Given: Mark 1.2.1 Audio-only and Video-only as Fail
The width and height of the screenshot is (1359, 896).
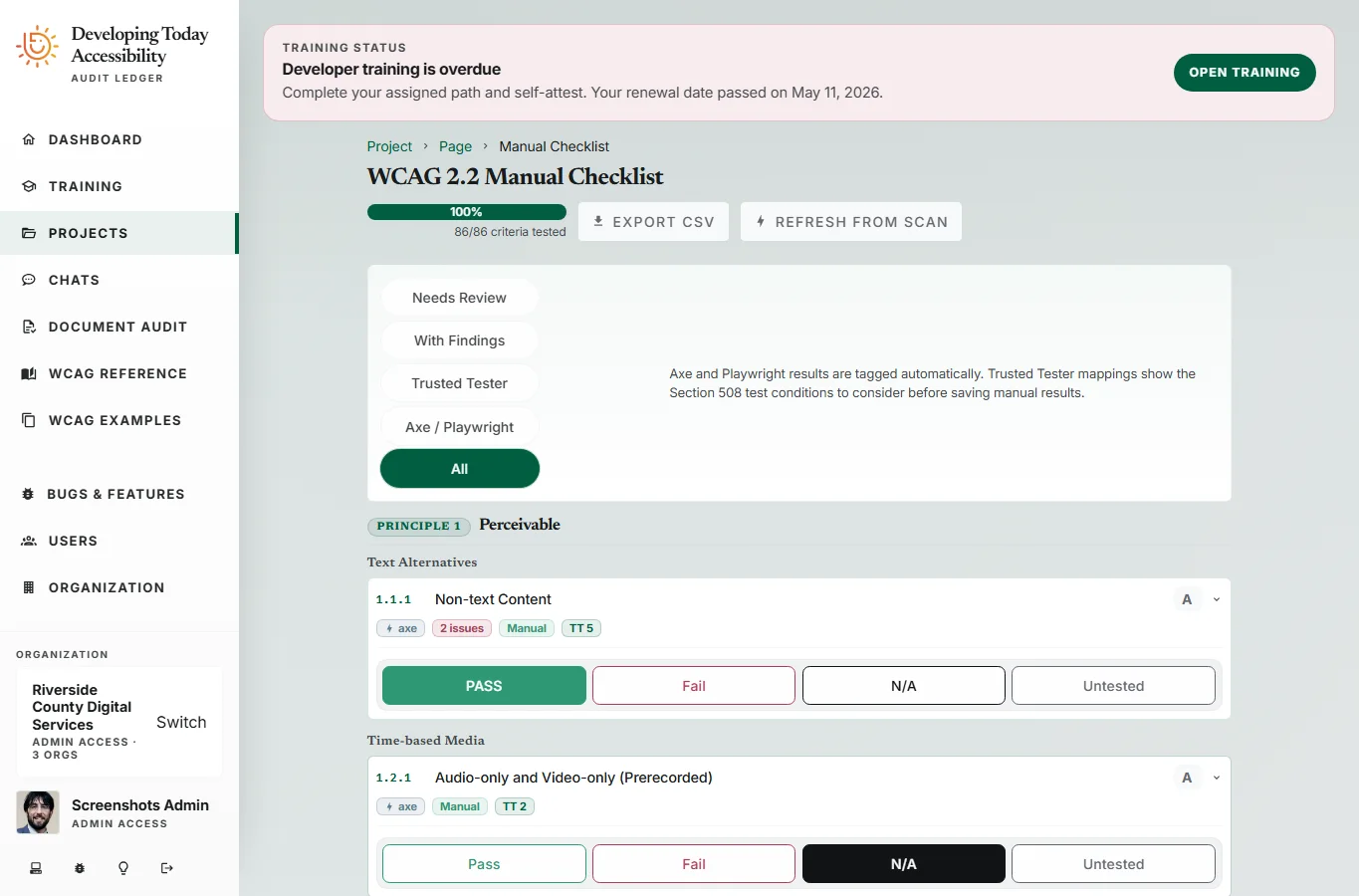Looking at the screenshot, I should [x=694, y=864].
